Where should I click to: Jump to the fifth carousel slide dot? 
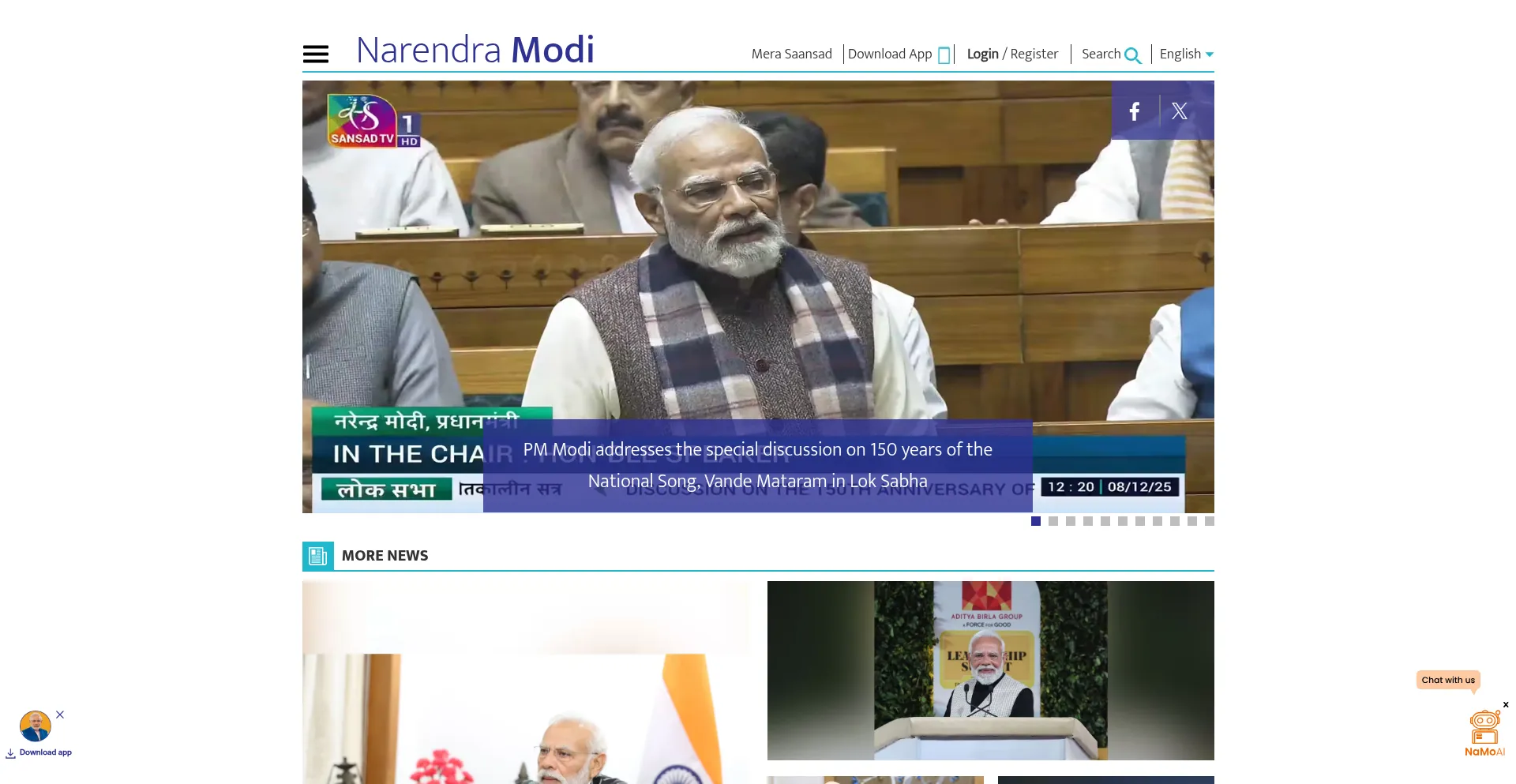(1105, 521)
